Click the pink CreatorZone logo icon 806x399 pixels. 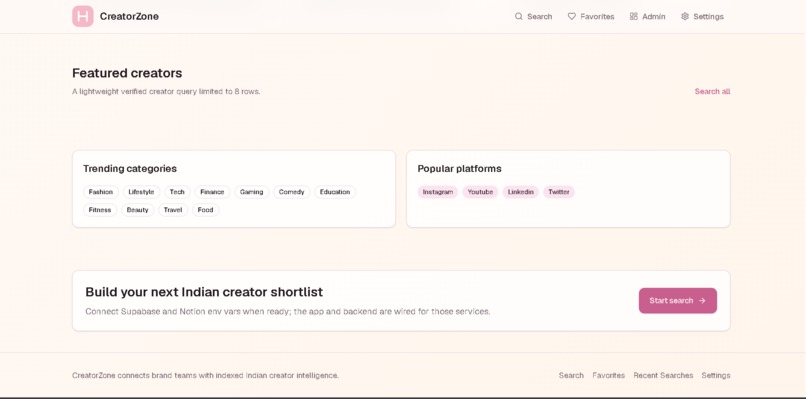(82, 16)
